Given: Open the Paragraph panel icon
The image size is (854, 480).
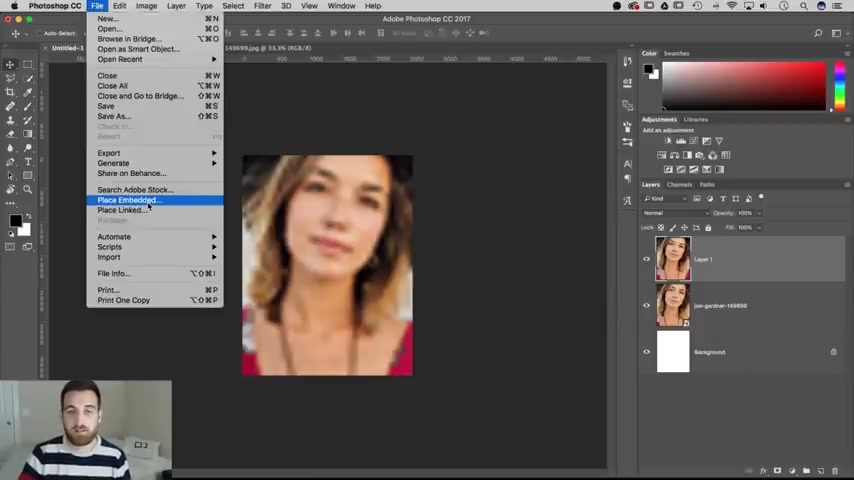Looking at the screenshot, I should click(627, 179).
